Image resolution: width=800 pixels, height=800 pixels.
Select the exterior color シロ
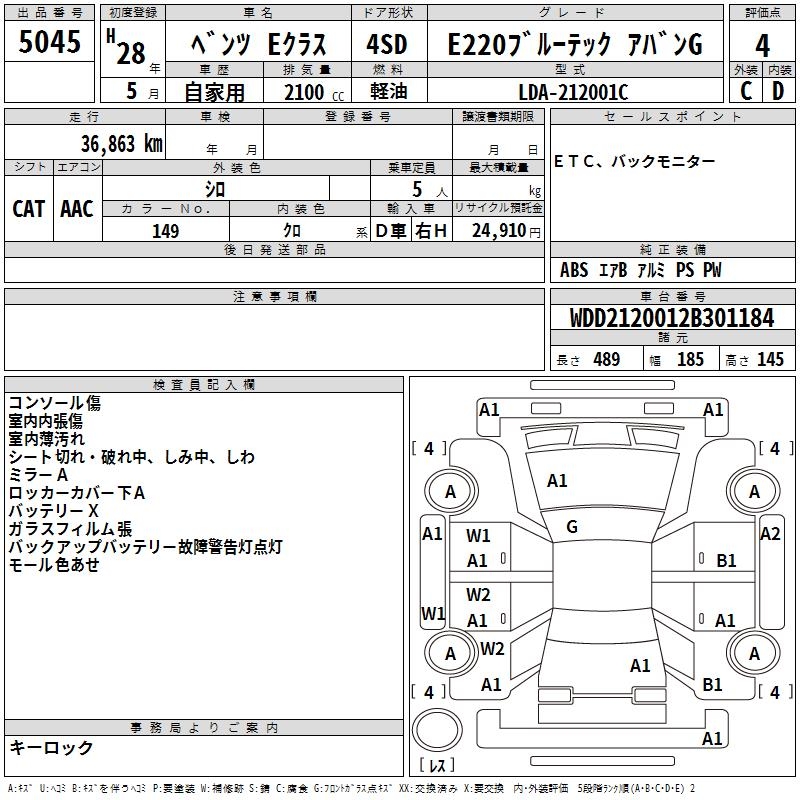coord(215,189)
